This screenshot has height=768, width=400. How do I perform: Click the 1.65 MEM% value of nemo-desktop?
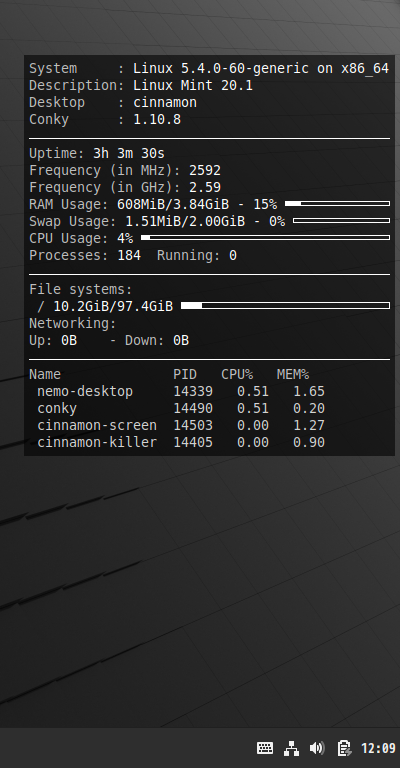click(x=309, y=391)
